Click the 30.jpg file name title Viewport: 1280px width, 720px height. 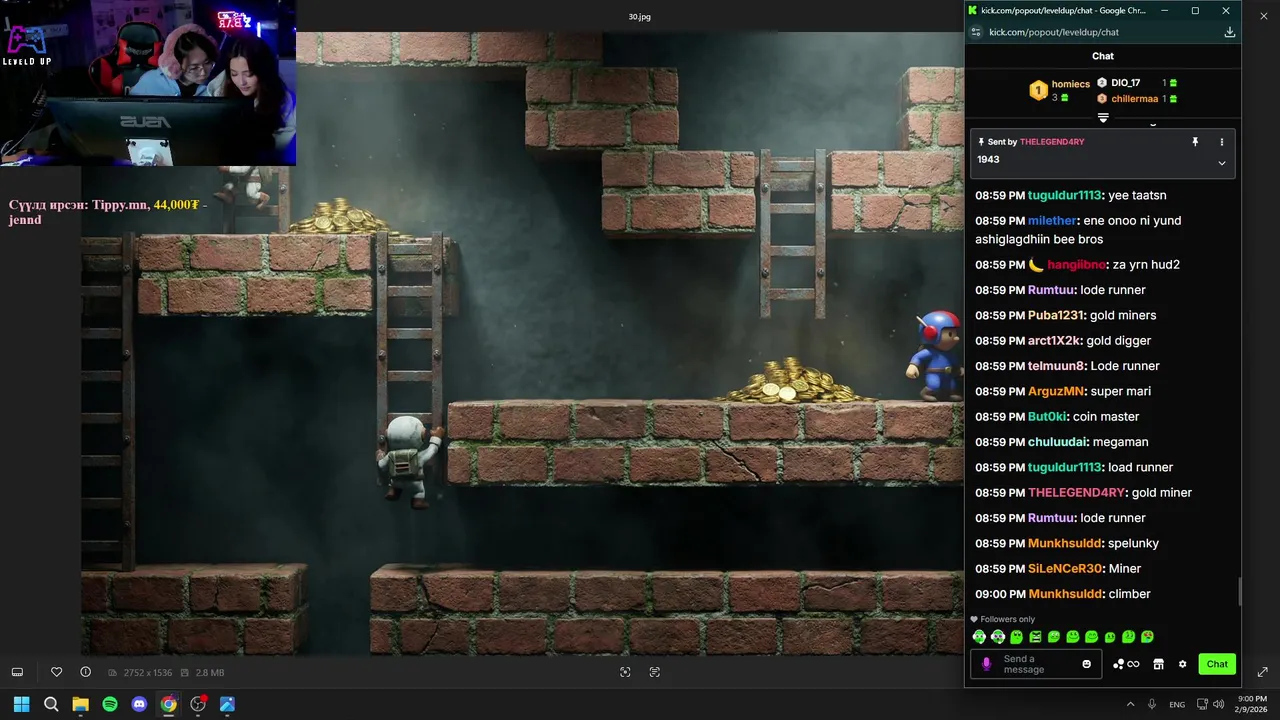(x=639, y=17)
